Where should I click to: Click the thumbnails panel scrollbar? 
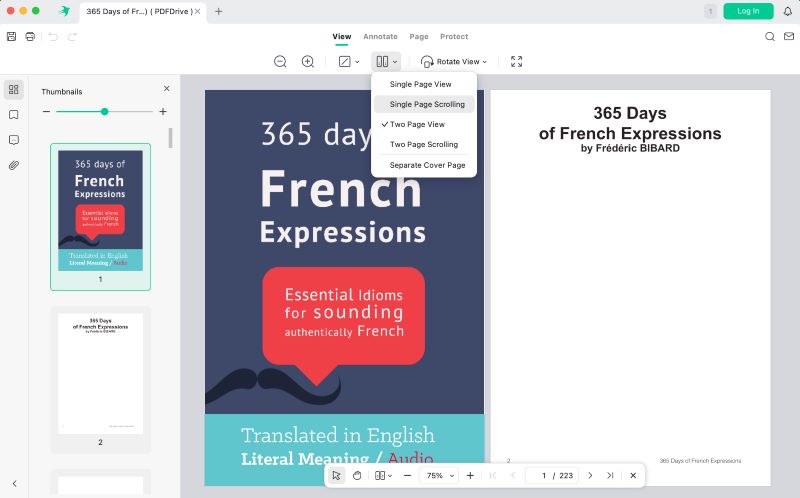point(170,138)
